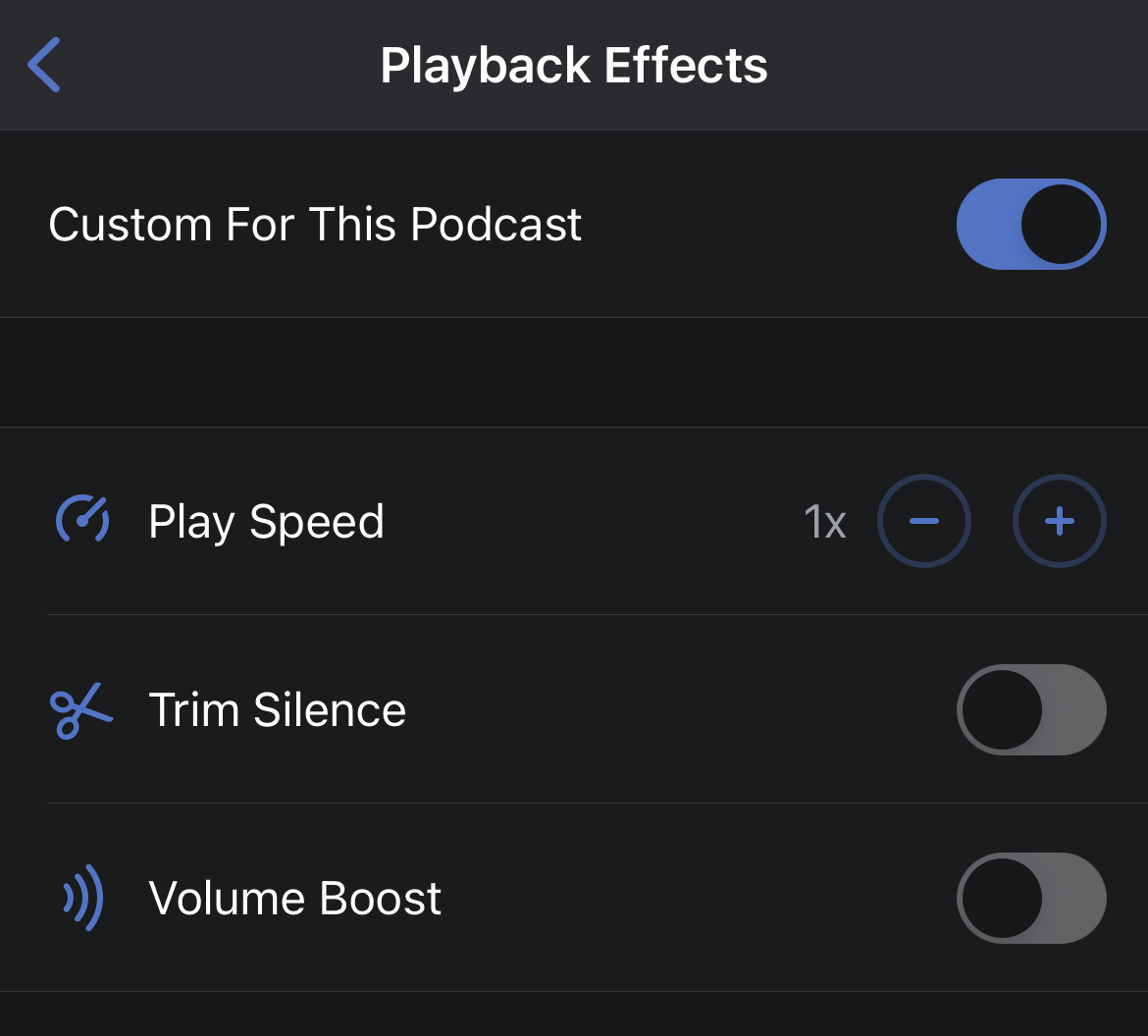Tap the 1x play speed value
This screenshot has height=1036, width=1148.
(825, 522)
